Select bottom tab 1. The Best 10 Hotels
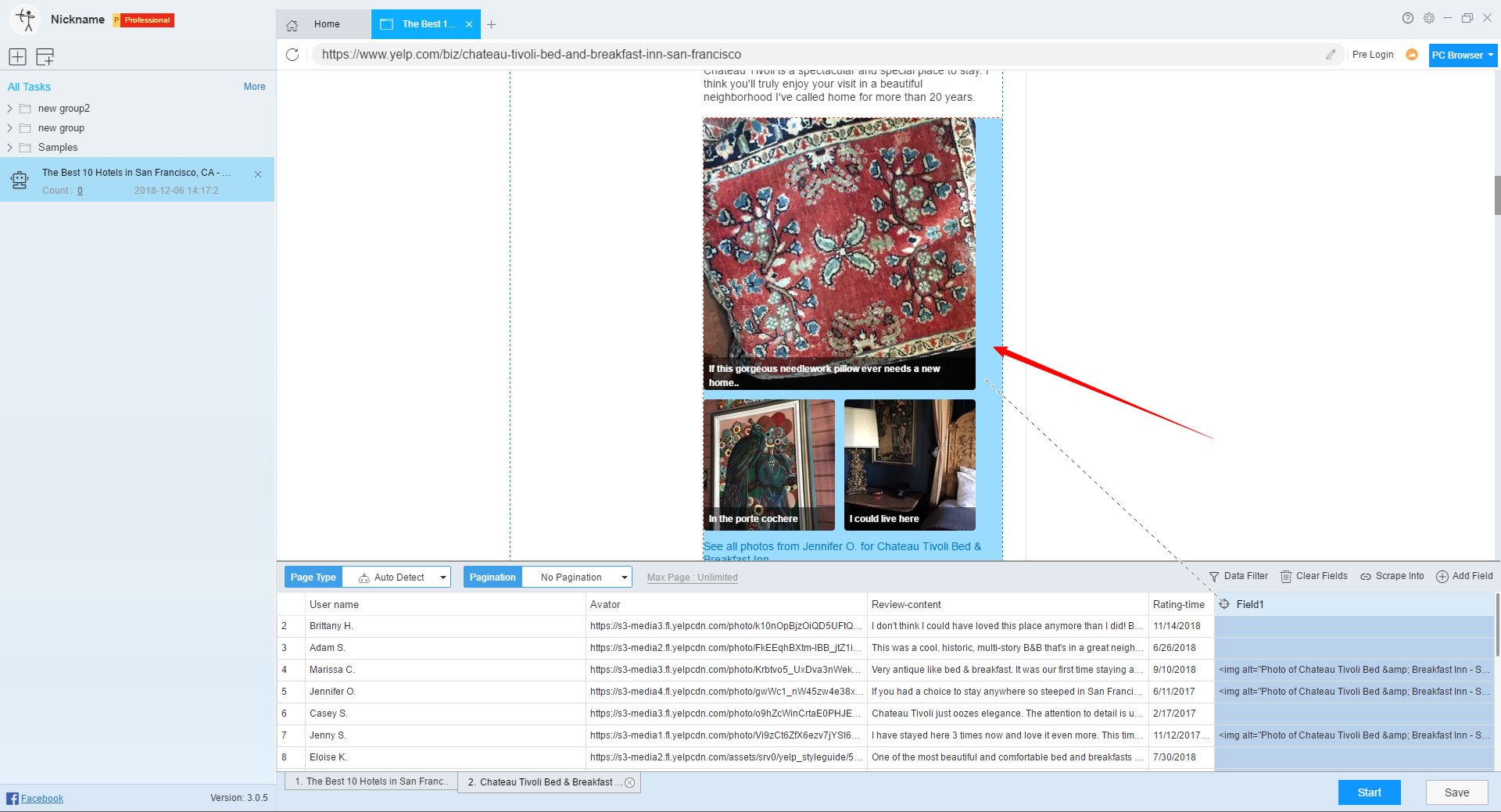The height and width of the screenshot is (812, 1501). (371, 782)
